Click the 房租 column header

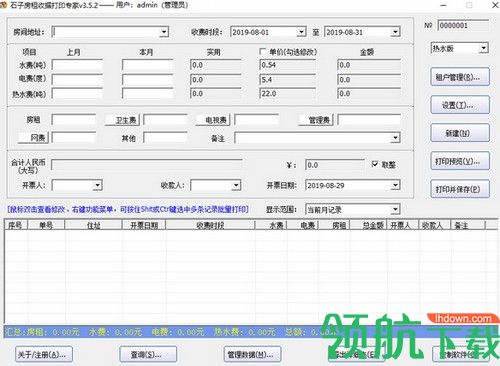pos(334,225)
